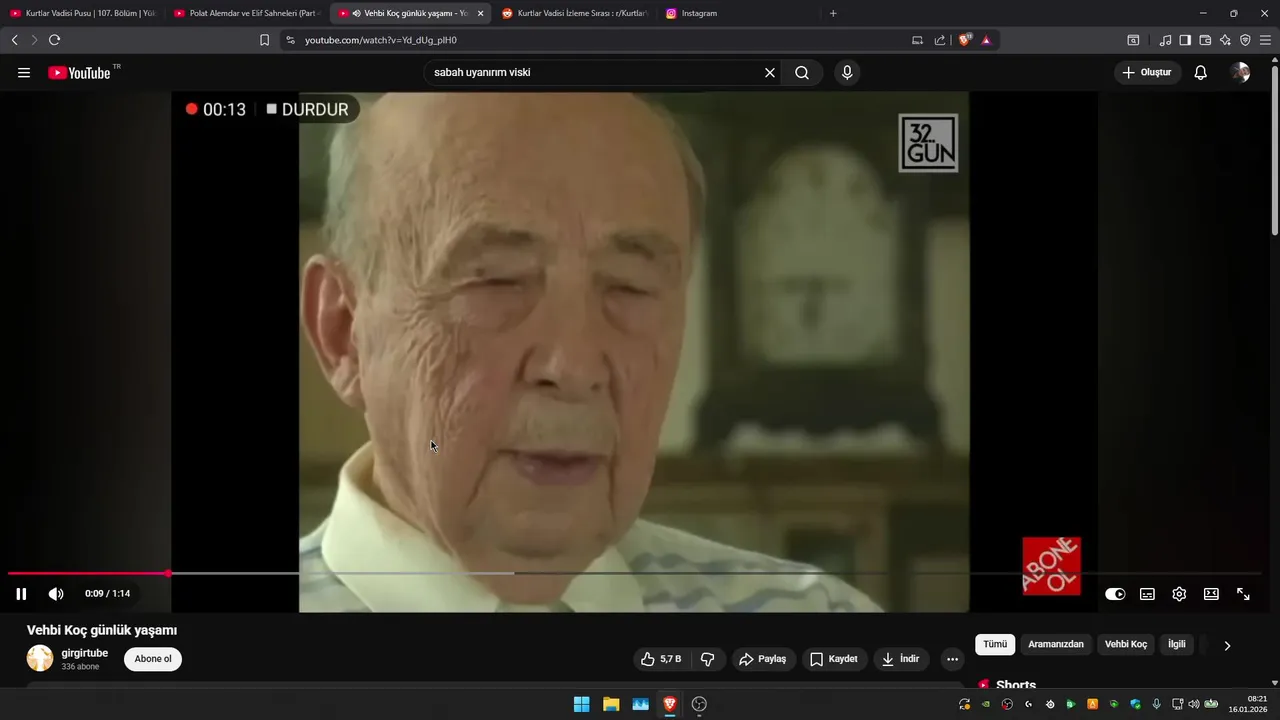The image size is (1280, 720).
Task: Open Brave browser taskbar icon
Action: pos(669,704)
